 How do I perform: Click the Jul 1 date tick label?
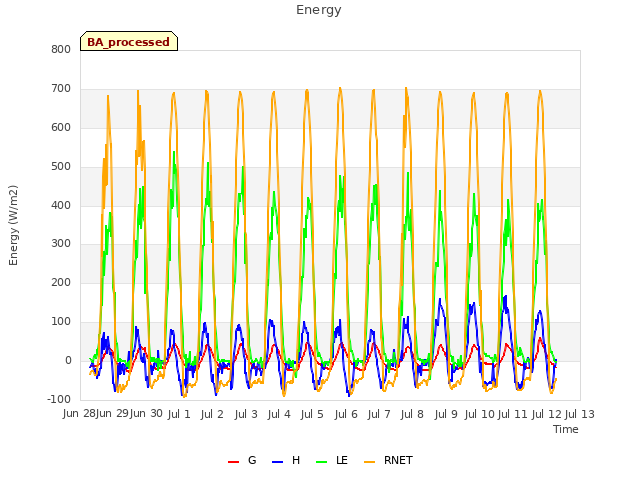click(179, 414)
